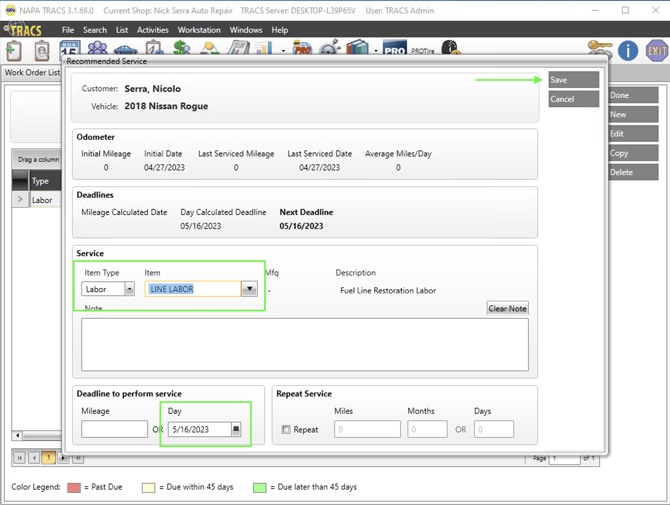
Task: Open the customers people icon in toolbar
Action: [x=97, y=49]
